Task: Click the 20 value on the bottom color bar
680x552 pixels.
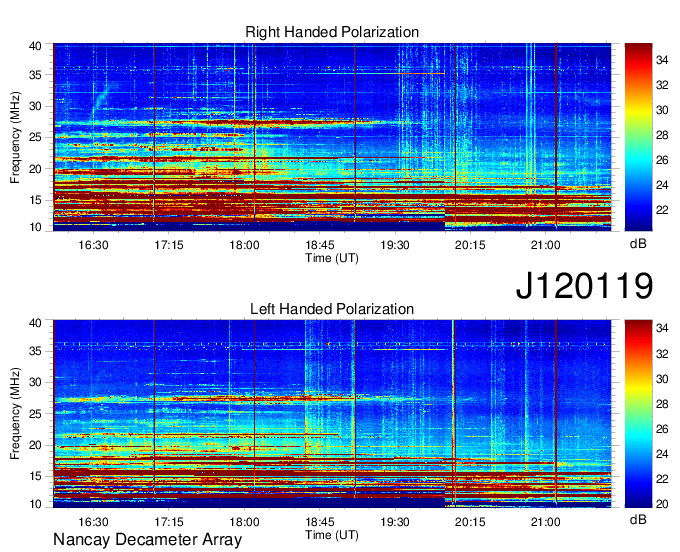Action: pos(662,503)
